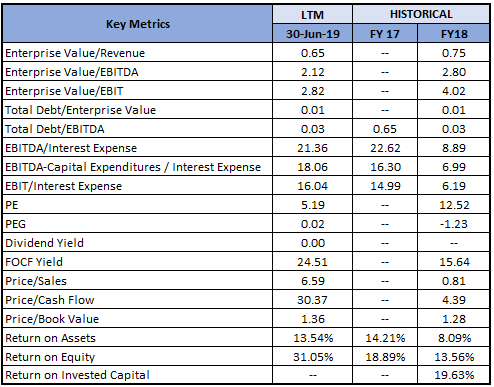The image size is (494, 387).
Task: Select the 18.06 cell in LTM column
Action: [312, 167]
